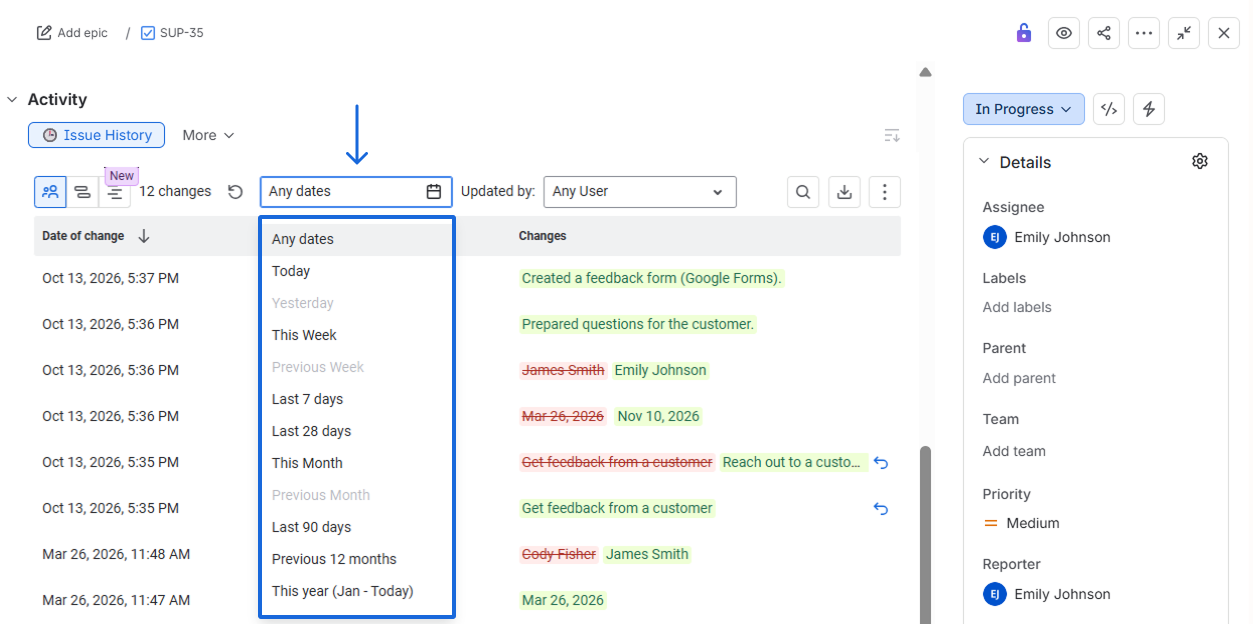Select the people grouped view toggle
This screenshot has width=1253, height=624.
pos(50,192)
